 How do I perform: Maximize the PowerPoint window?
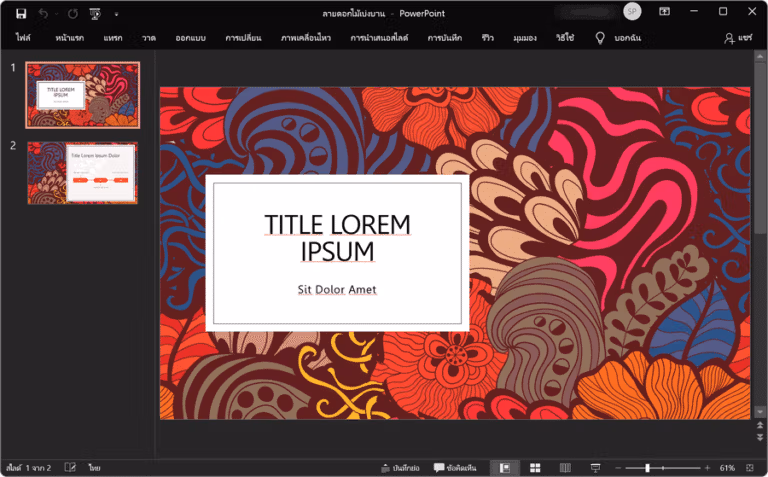tap(723, 11)
